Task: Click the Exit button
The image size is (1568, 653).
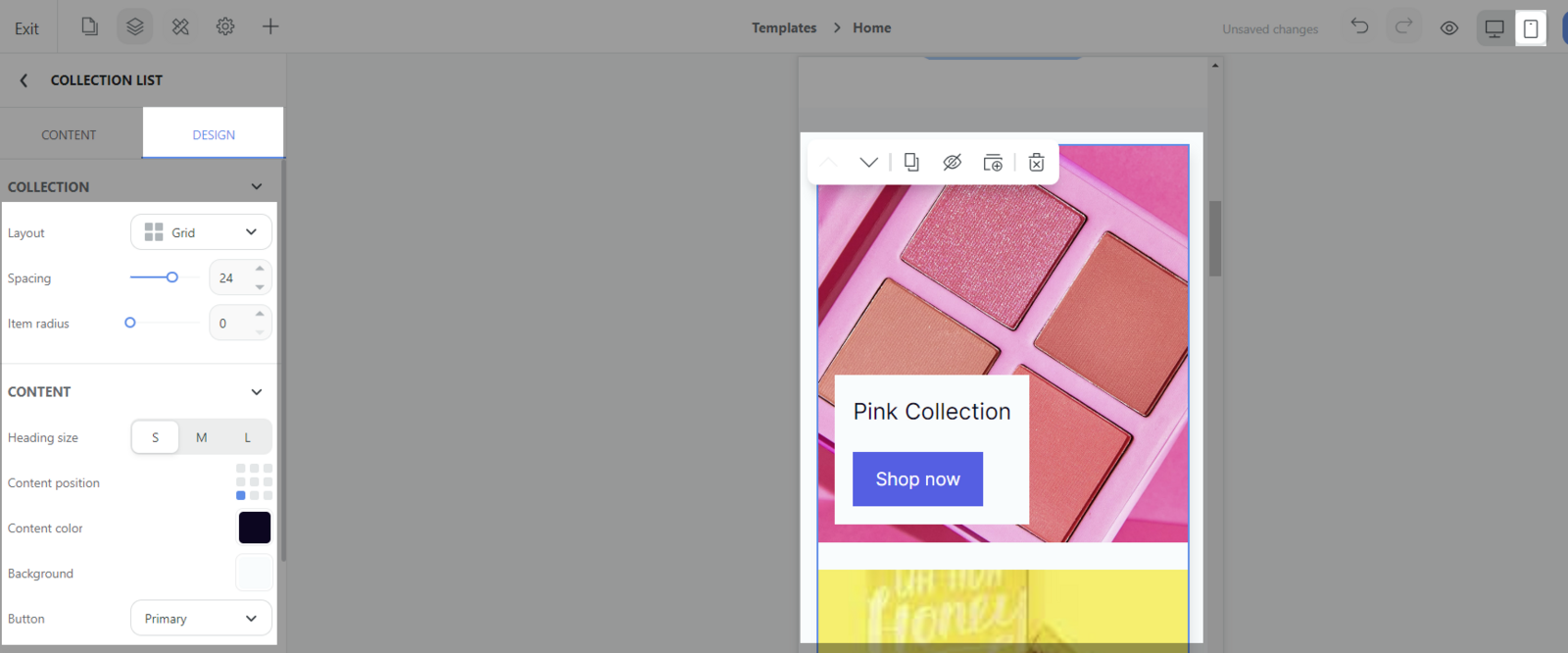Action: [x=26, y=28]
